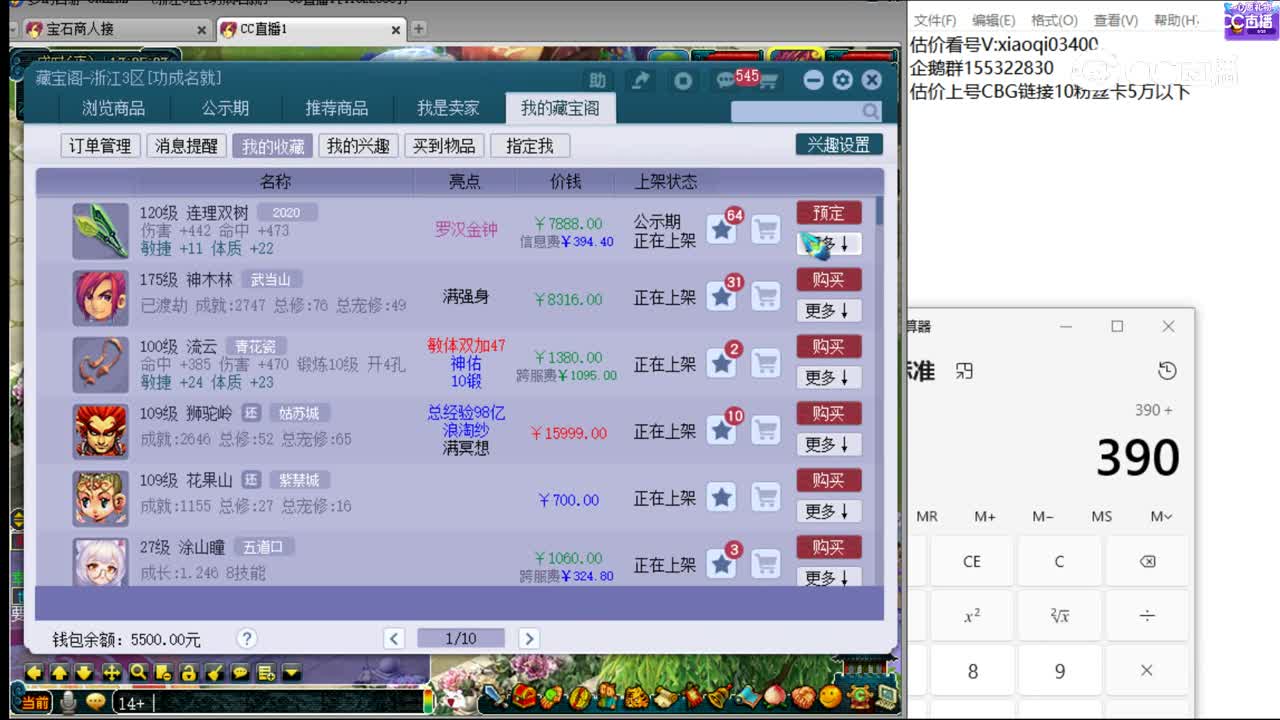1280x720 pixels.
Task: Toggle the favorite star on the 神木林 listing
Action: pos(722,296)
